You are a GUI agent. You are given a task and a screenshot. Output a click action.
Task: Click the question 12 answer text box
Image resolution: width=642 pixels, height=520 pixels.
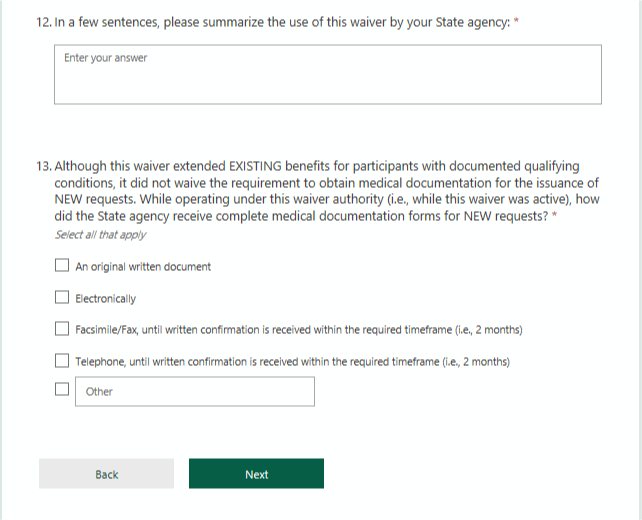(x=328, y=74)
